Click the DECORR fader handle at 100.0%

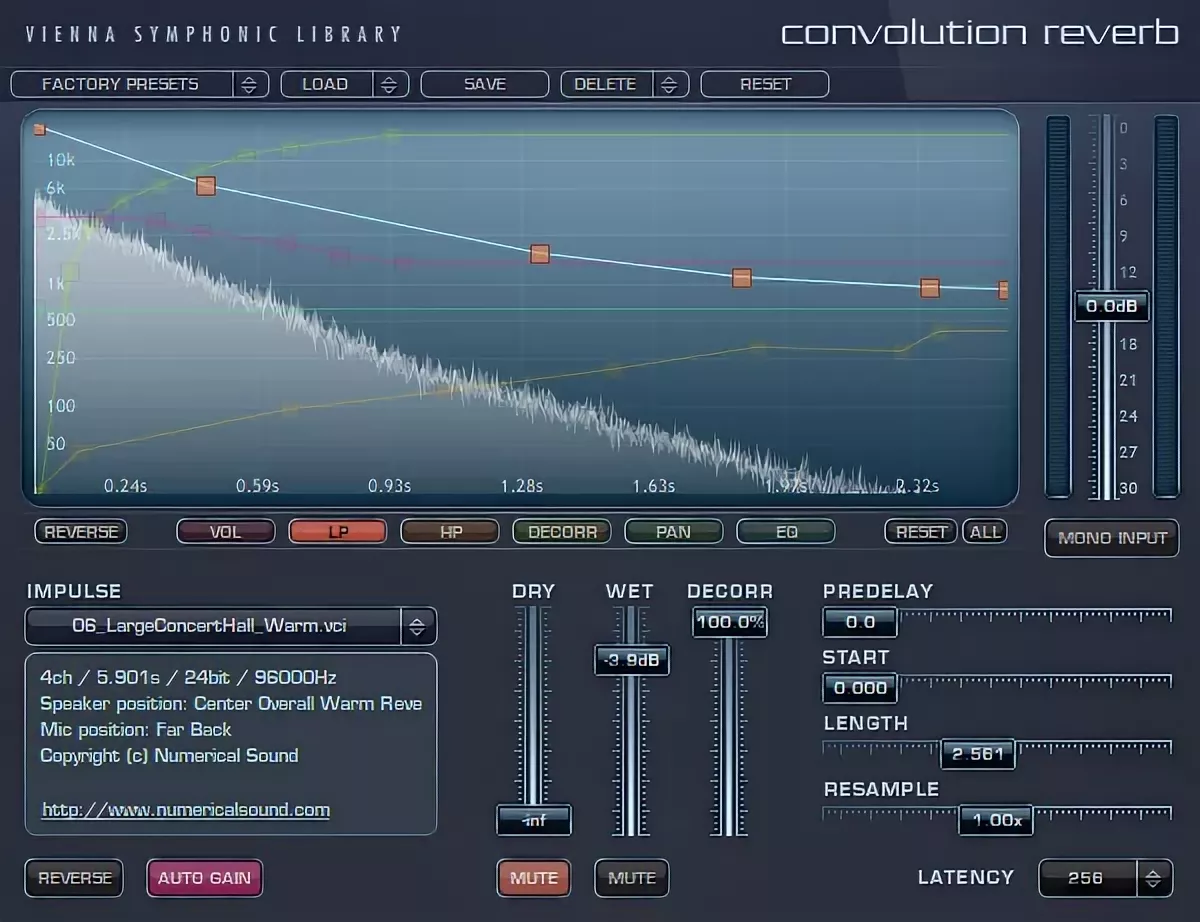[x=730, y=622]
